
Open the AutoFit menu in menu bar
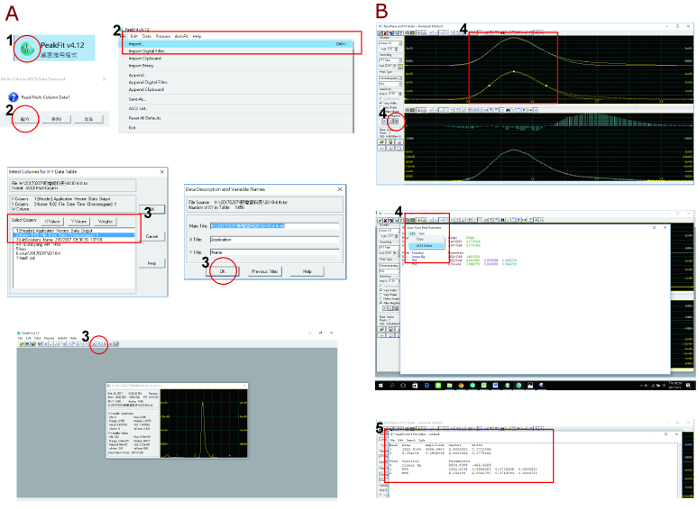click(x=180, y=34)
